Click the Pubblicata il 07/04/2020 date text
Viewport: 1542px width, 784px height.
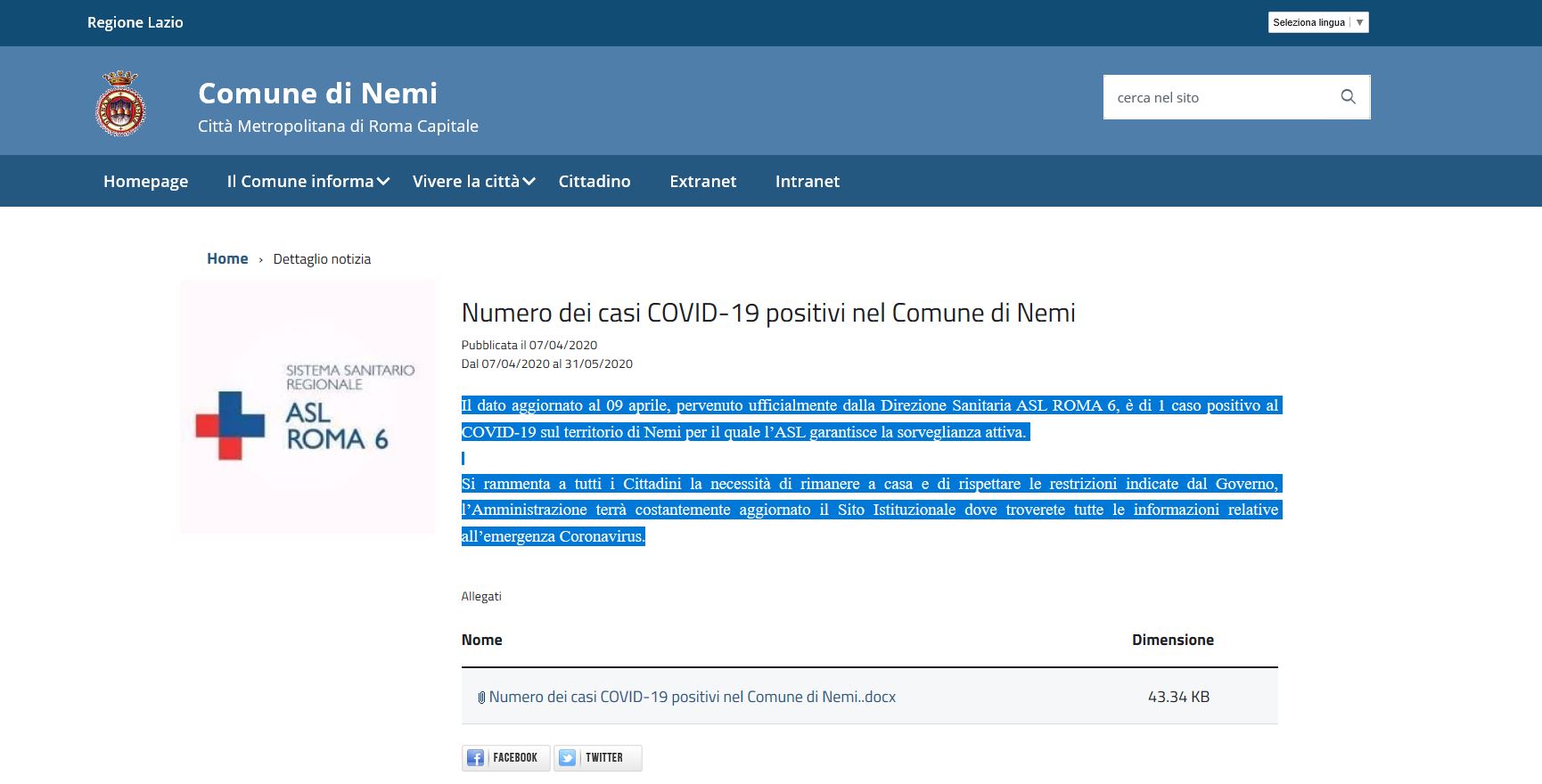tap(529, 345)
